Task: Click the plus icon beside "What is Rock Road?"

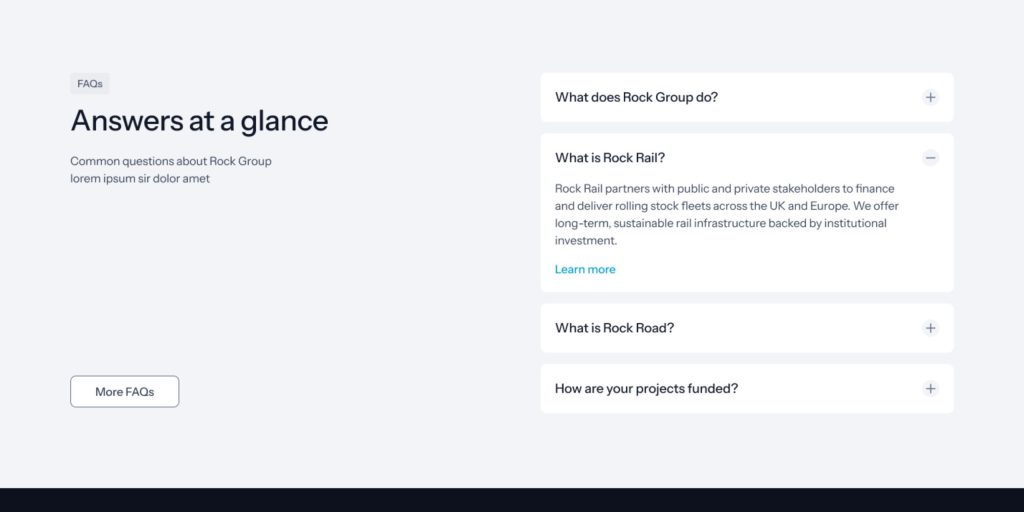Action: [930, 328]
